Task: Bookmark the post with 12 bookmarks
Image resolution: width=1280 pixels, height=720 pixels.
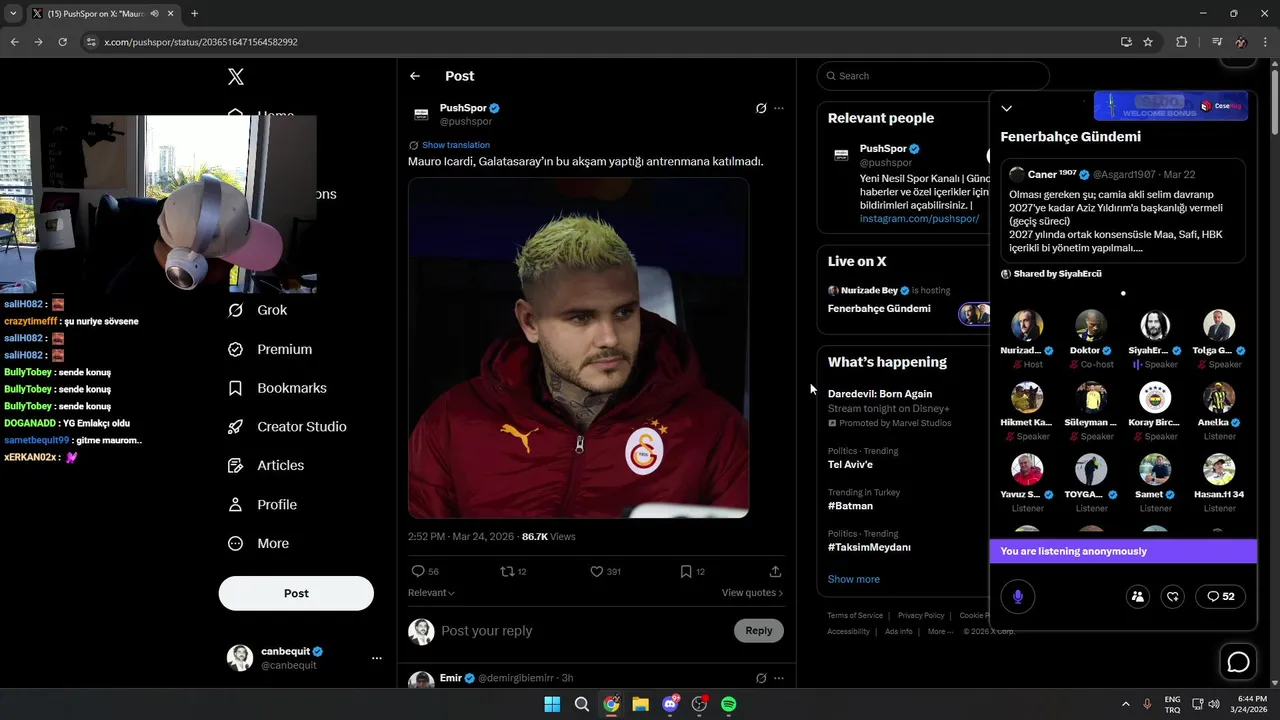Action: (x=686, y=571)
